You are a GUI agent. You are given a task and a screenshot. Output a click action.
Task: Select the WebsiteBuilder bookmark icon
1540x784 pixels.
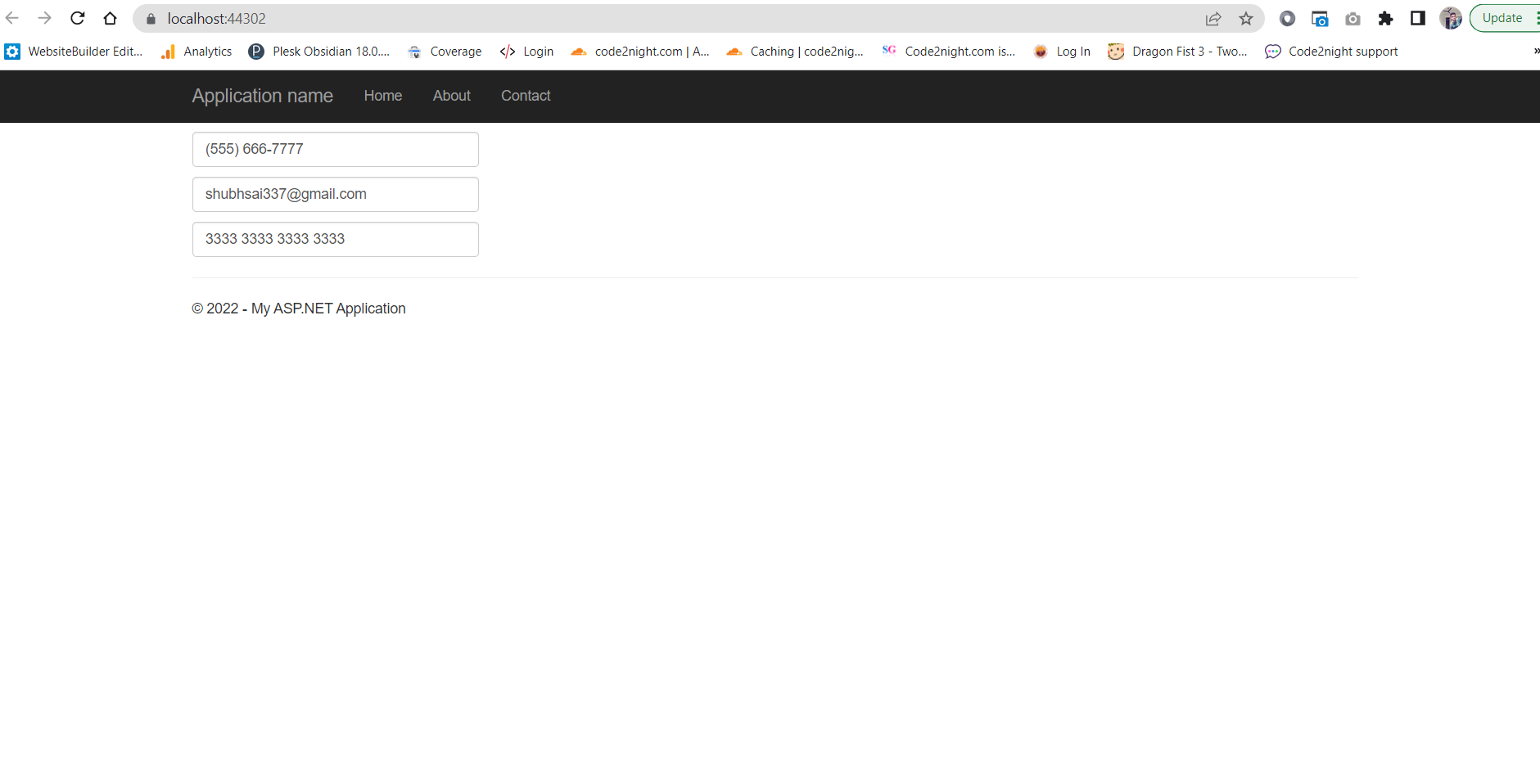click(12, 51)
